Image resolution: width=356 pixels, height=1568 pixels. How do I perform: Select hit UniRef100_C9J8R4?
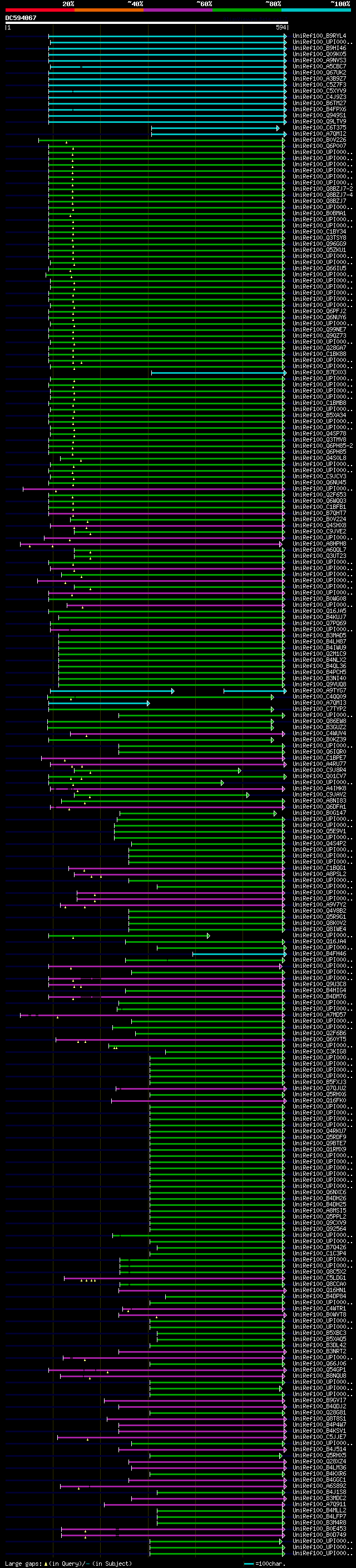click(319, 770)
